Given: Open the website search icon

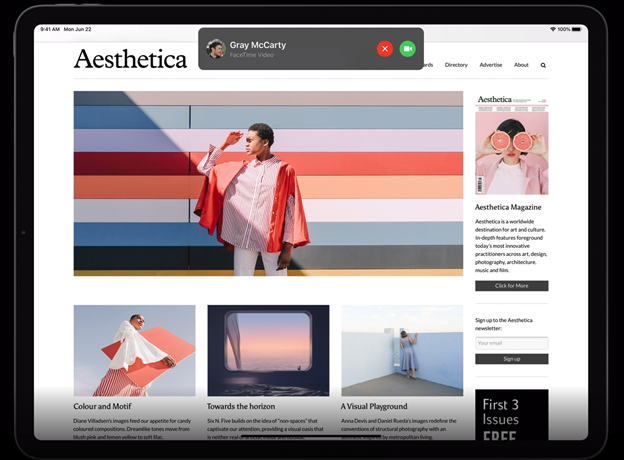Looking at the screenshot, I should coord(543,65).
